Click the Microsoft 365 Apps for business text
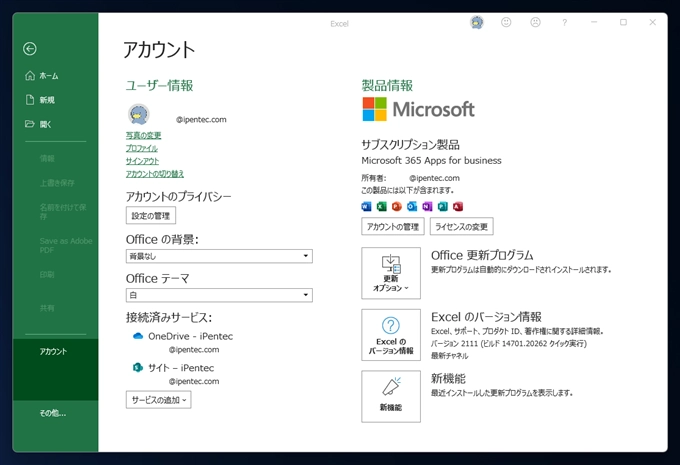Screen dimensions: 680x465 pos(432,160)
